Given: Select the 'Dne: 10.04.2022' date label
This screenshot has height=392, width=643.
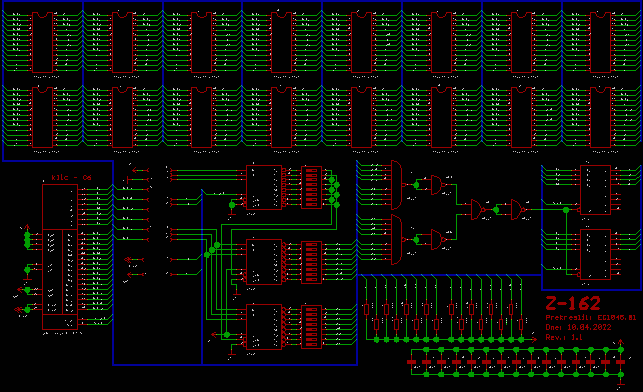Looking at the screenshot, I should (578, 327).
